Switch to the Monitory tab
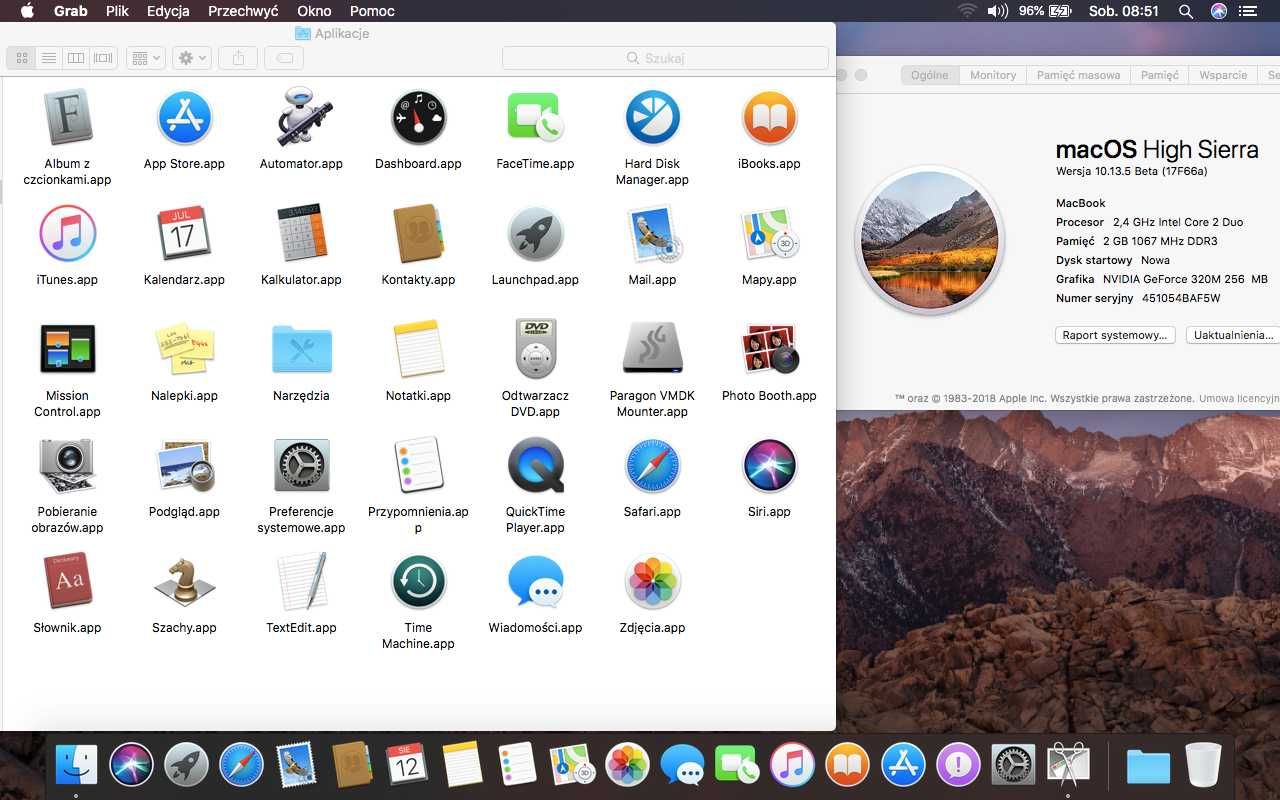This screenshot has width=1280, height=800. pos(993,75)
